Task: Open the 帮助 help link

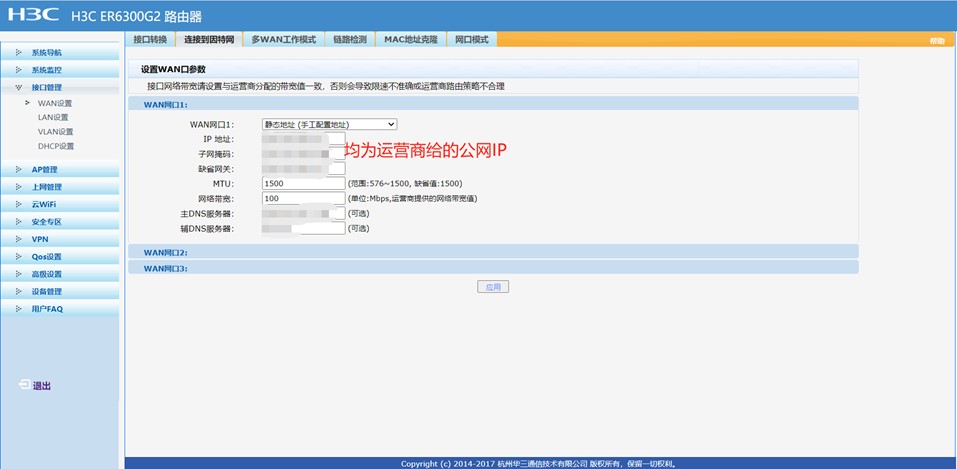Action: (937, 40)
